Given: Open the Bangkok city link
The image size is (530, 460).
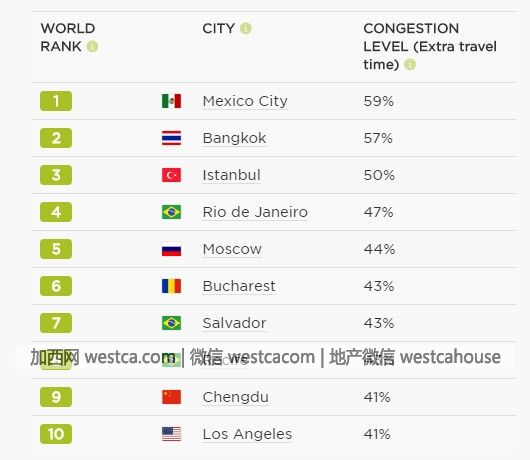Looking at the screenshot, I should coord(234,138).
